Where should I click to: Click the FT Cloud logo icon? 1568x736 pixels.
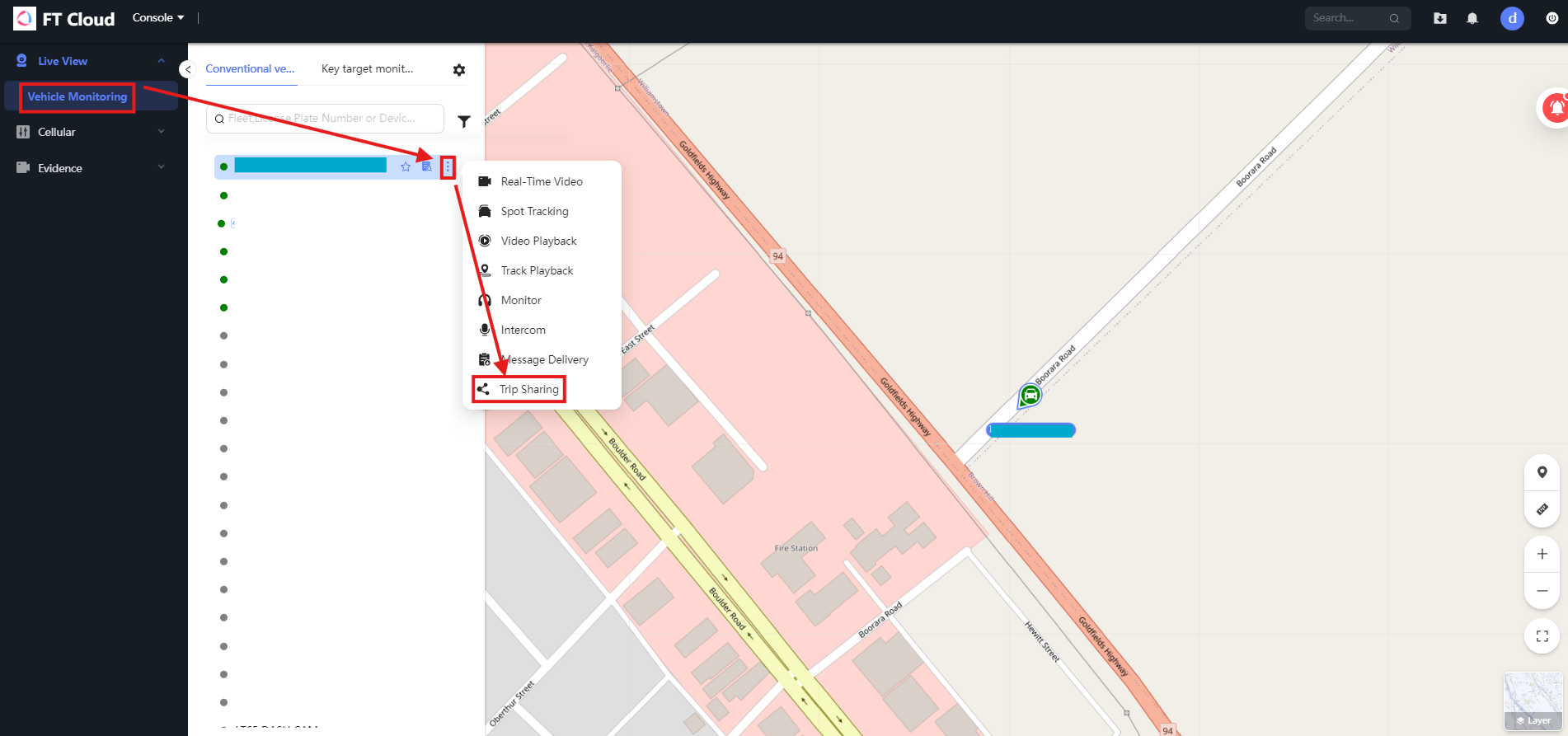25,18
